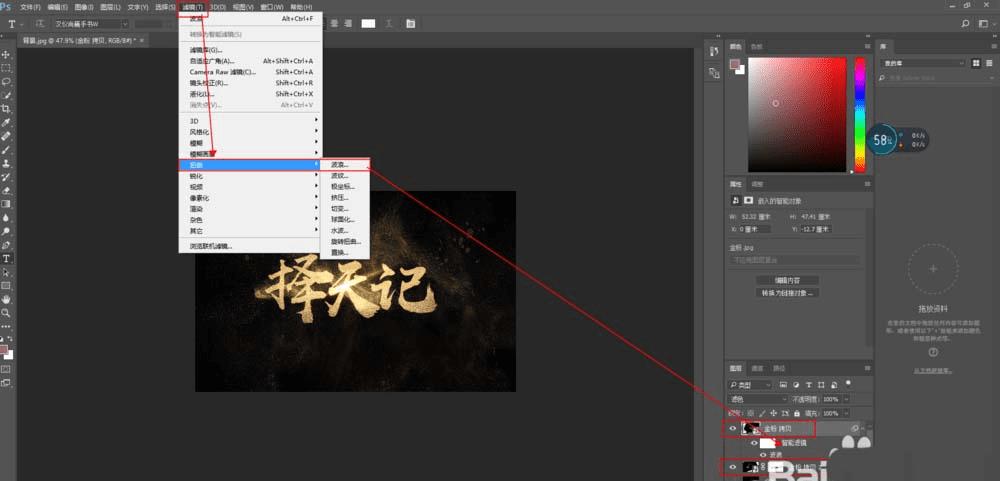Click the Edit Contents button
This screenshot has width=1000, height=481.
[x=787, y=280]
